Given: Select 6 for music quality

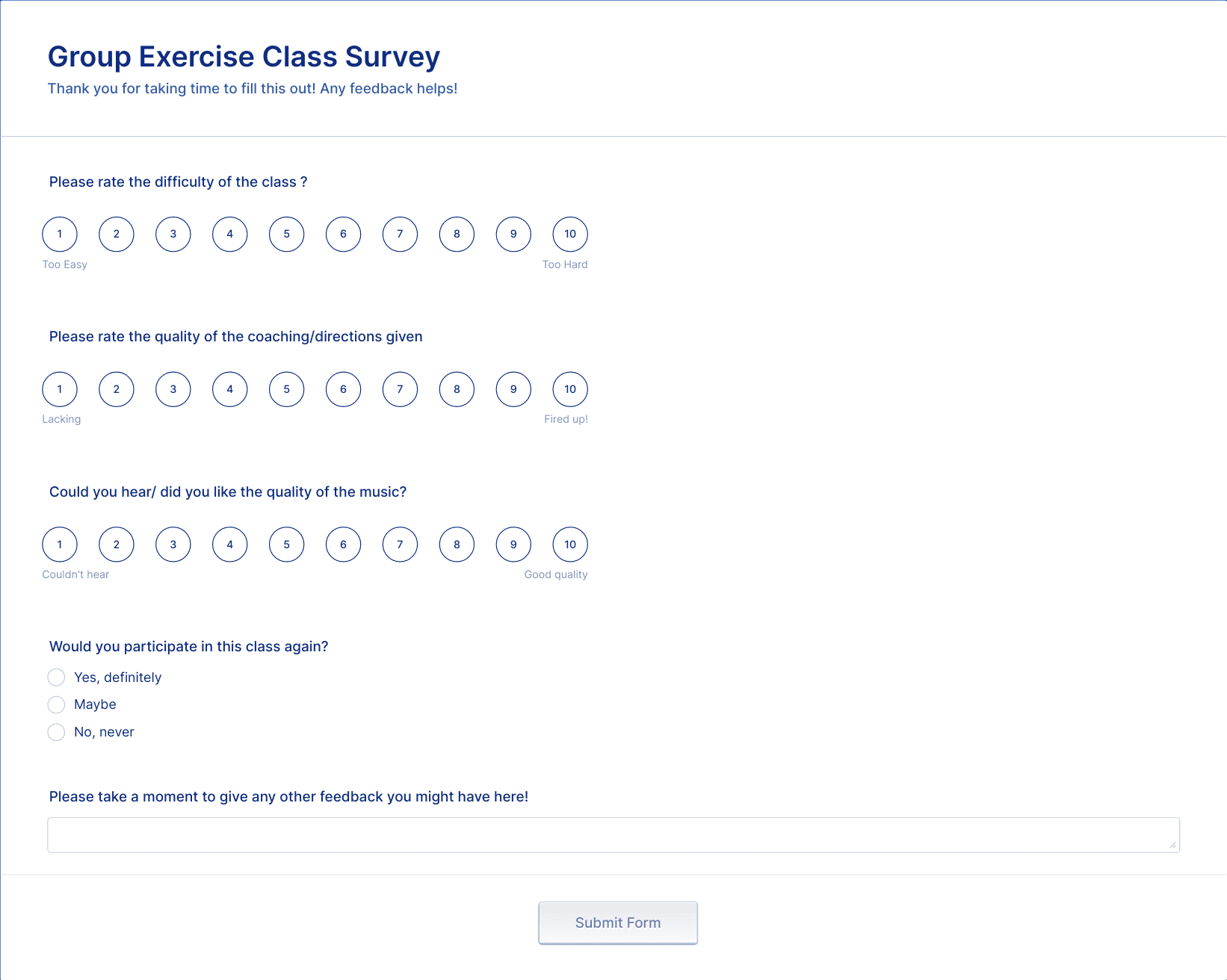Looking at the screenshot, I should (344, 545).
